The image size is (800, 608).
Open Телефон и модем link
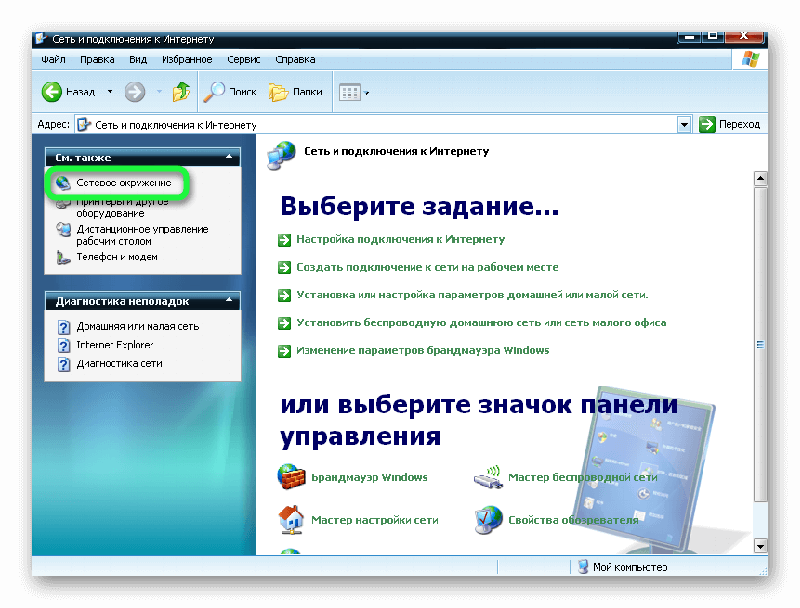click(117, 257)
